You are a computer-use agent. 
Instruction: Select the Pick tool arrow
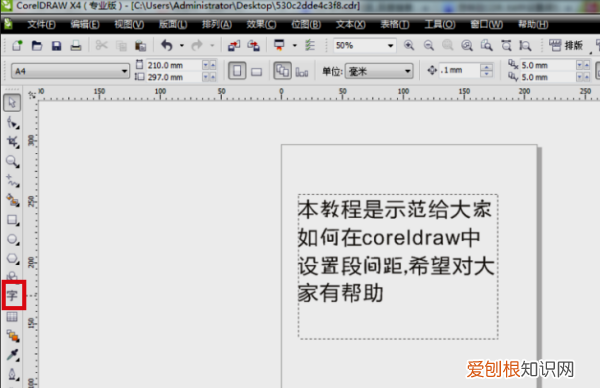pyautogui.click(x=12, y=103)
